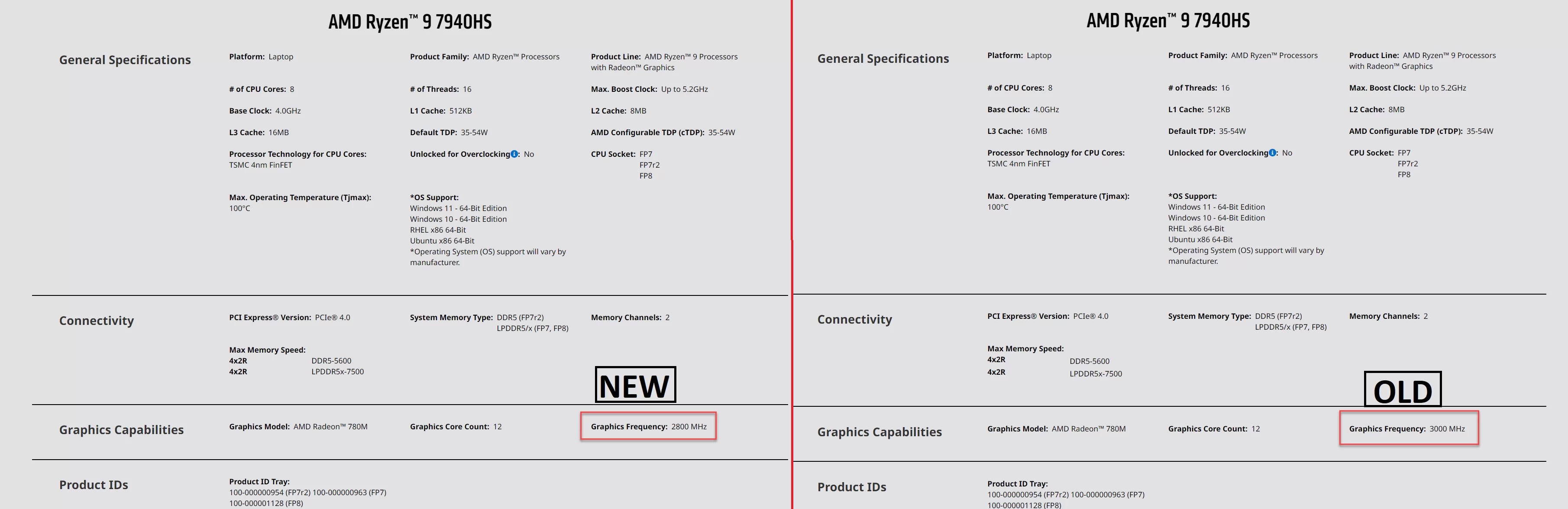Click 'Product Line' entry on right page
The image size is (1568, 509).
(x=1422, y=61)
